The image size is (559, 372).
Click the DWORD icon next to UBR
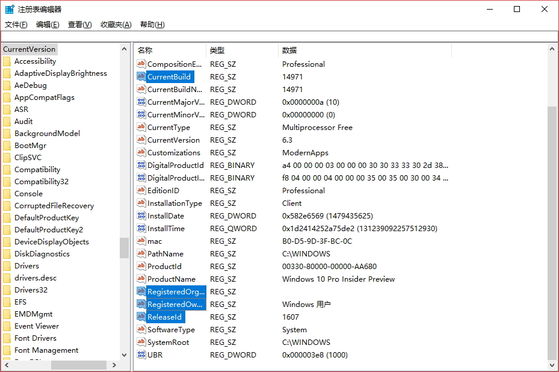[x=141, y=355]
